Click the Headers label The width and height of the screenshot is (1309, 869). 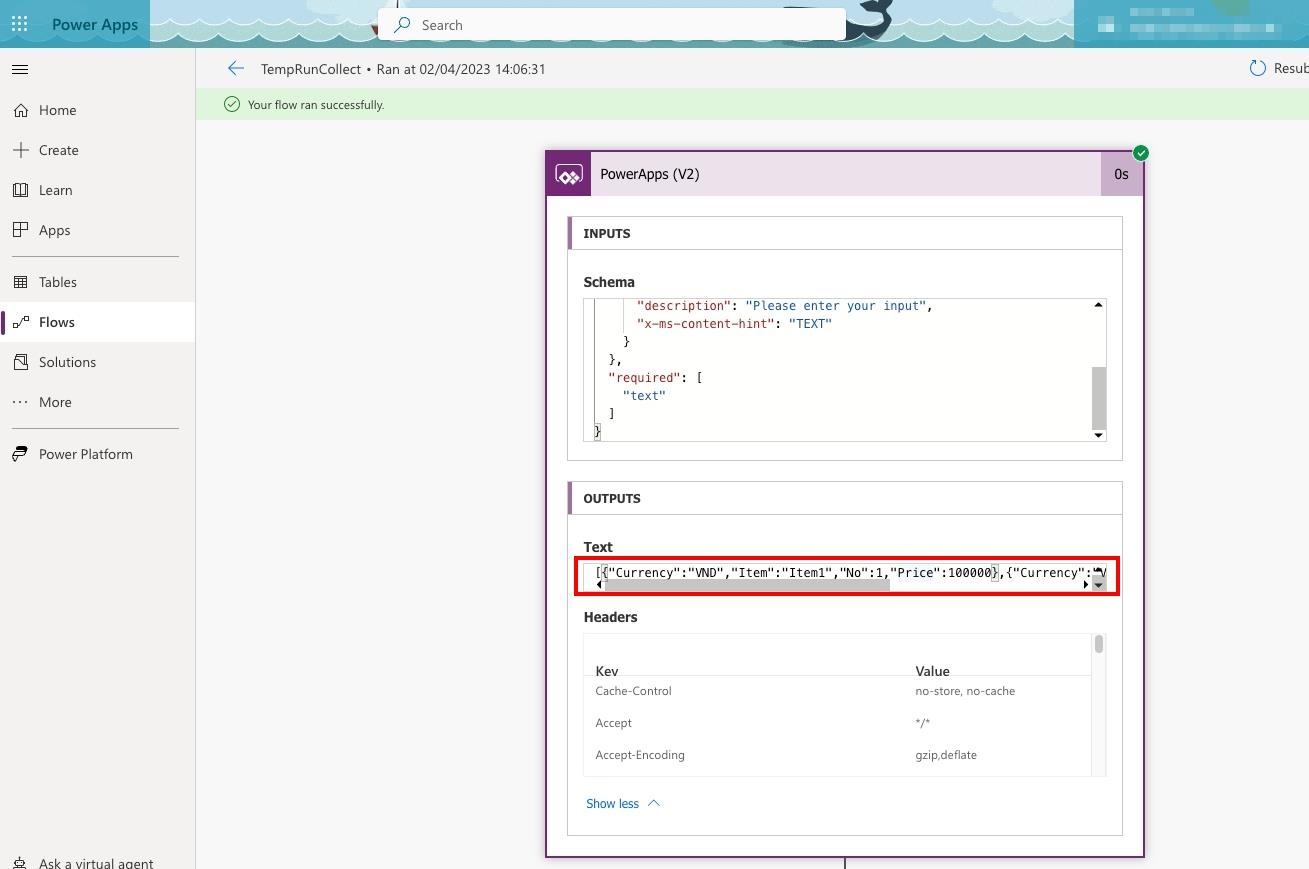tap(610, 617)
